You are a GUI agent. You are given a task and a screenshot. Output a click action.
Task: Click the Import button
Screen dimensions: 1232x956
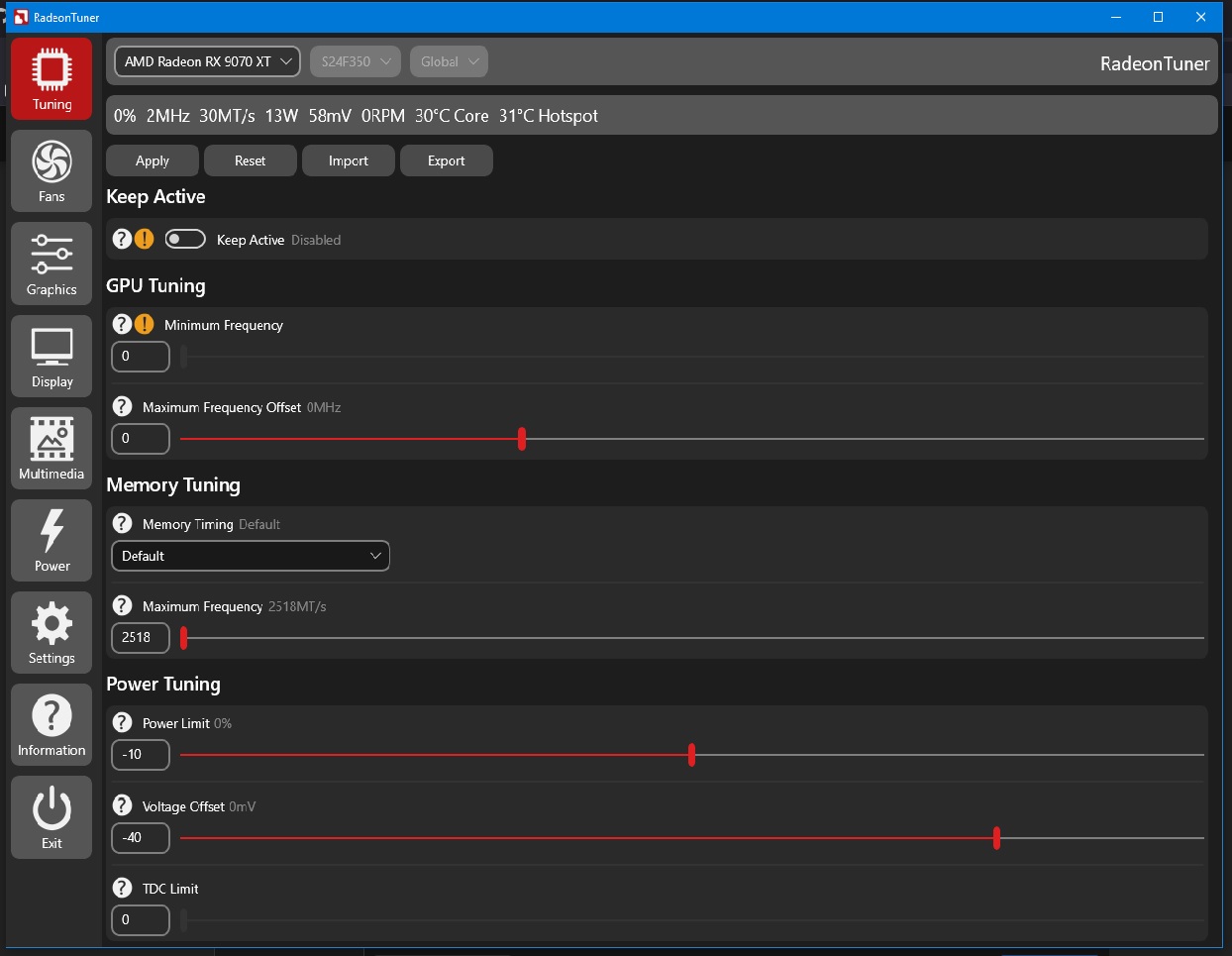[x=349, y=160]
